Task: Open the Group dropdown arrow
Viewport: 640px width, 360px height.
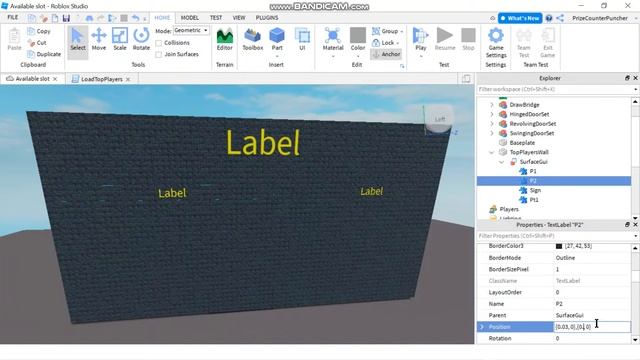Action: [x=402, y=31]
